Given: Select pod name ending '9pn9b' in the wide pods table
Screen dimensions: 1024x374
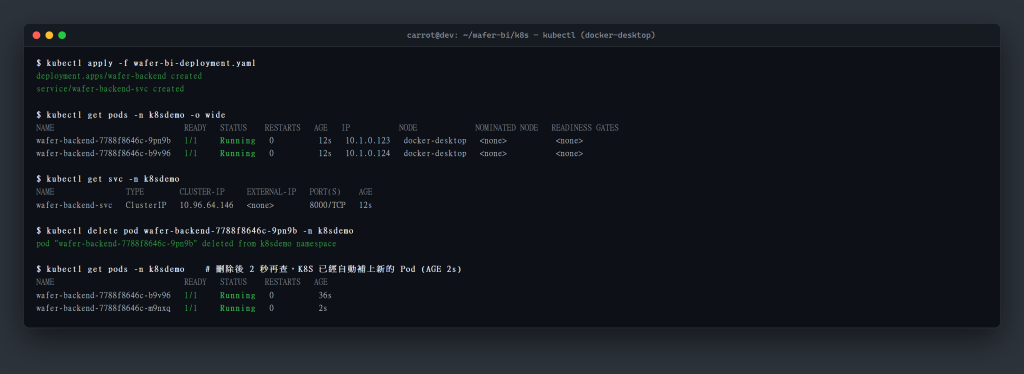Looking at the screenshot, I should click(103, 141).
